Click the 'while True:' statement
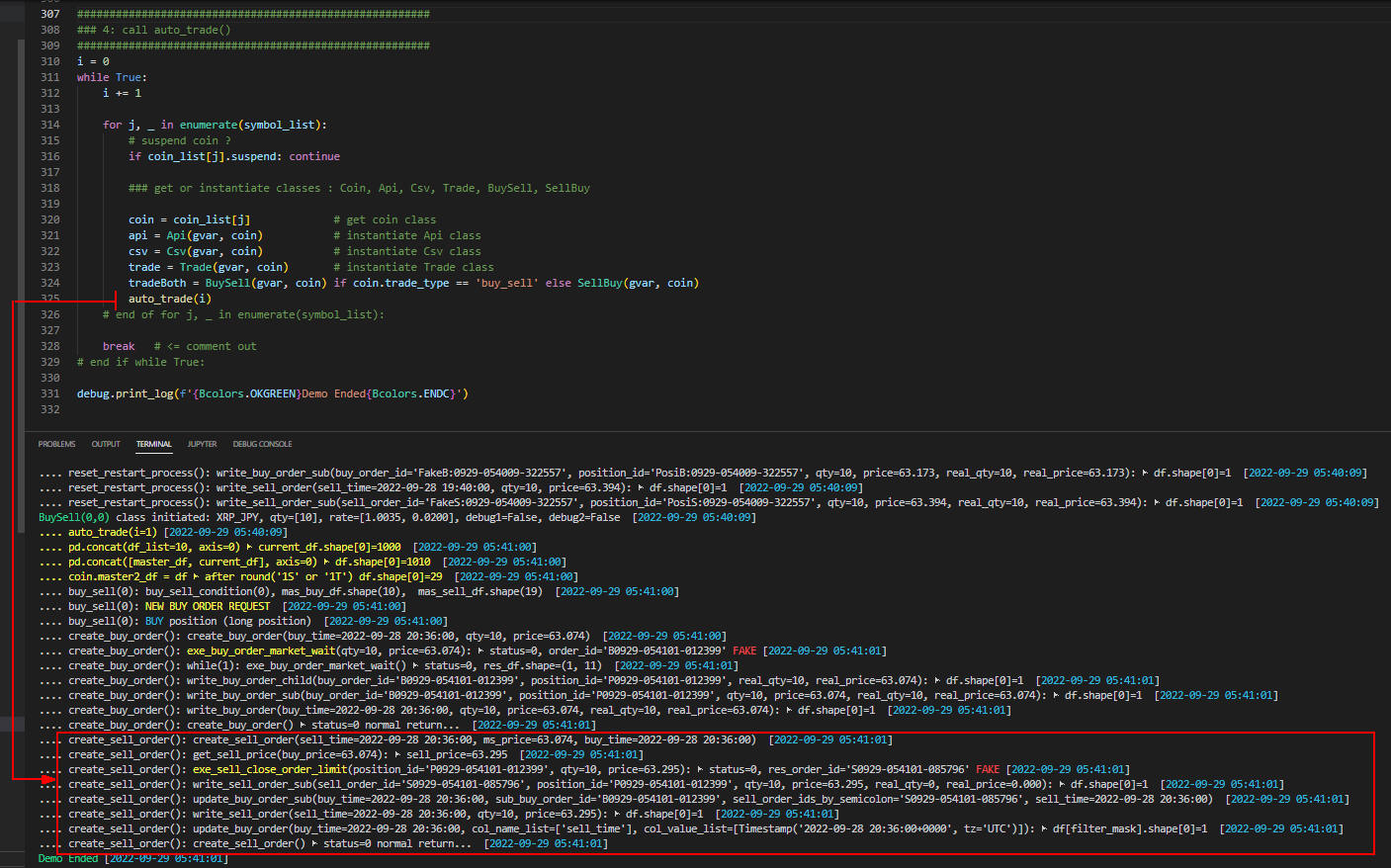Image resolution: width=1391 pixels, height=868 pixels. coord(112,77)
